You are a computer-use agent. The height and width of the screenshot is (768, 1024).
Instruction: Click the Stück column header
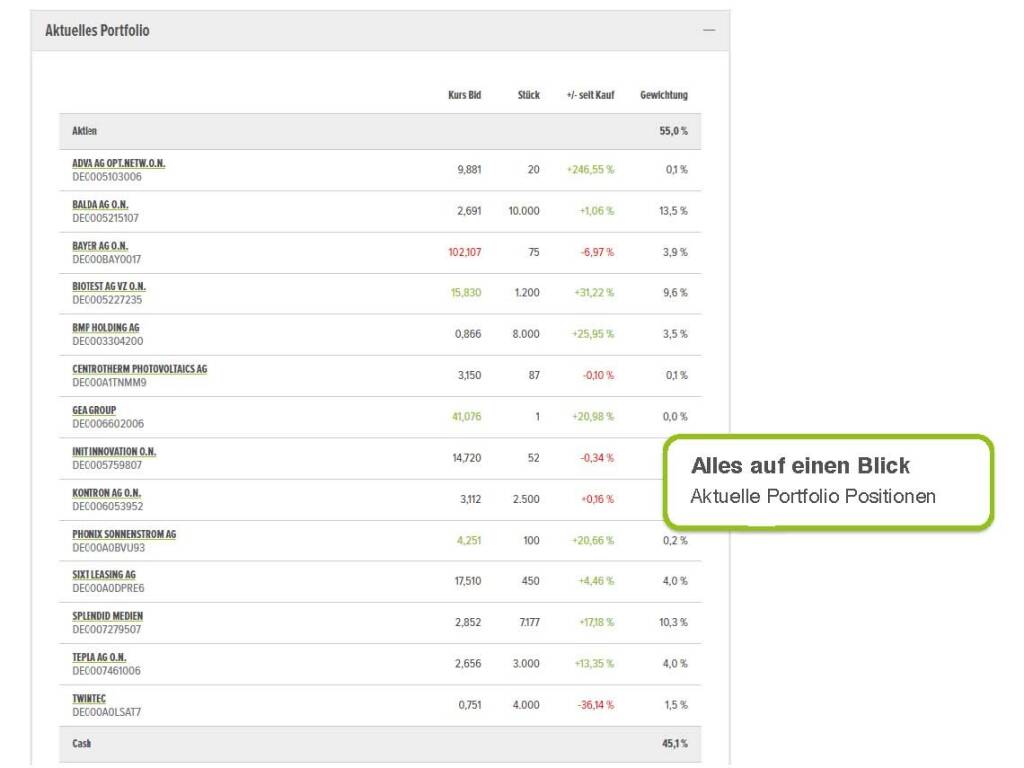(528, 95)
